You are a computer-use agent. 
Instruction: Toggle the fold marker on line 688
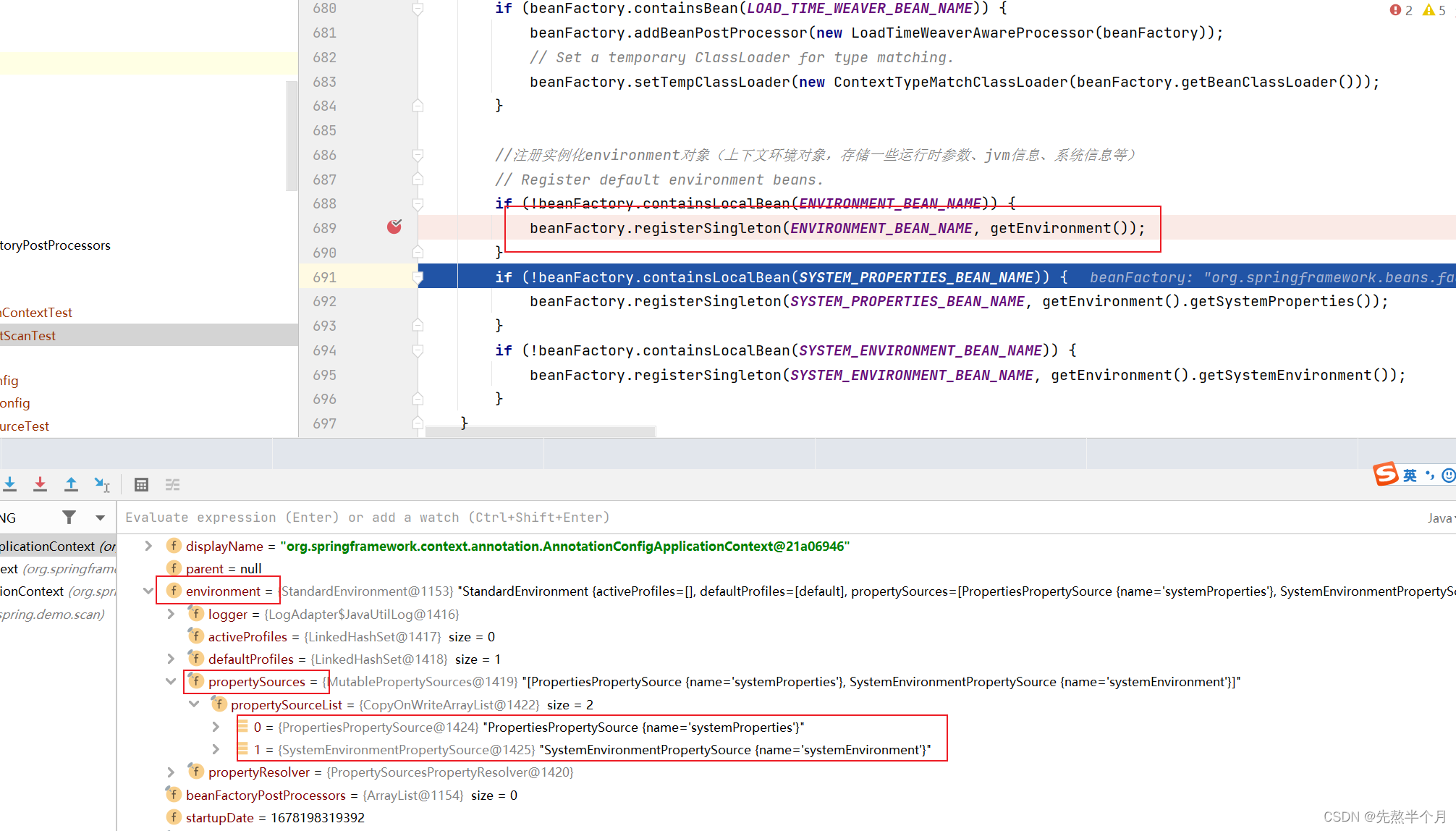418,203
